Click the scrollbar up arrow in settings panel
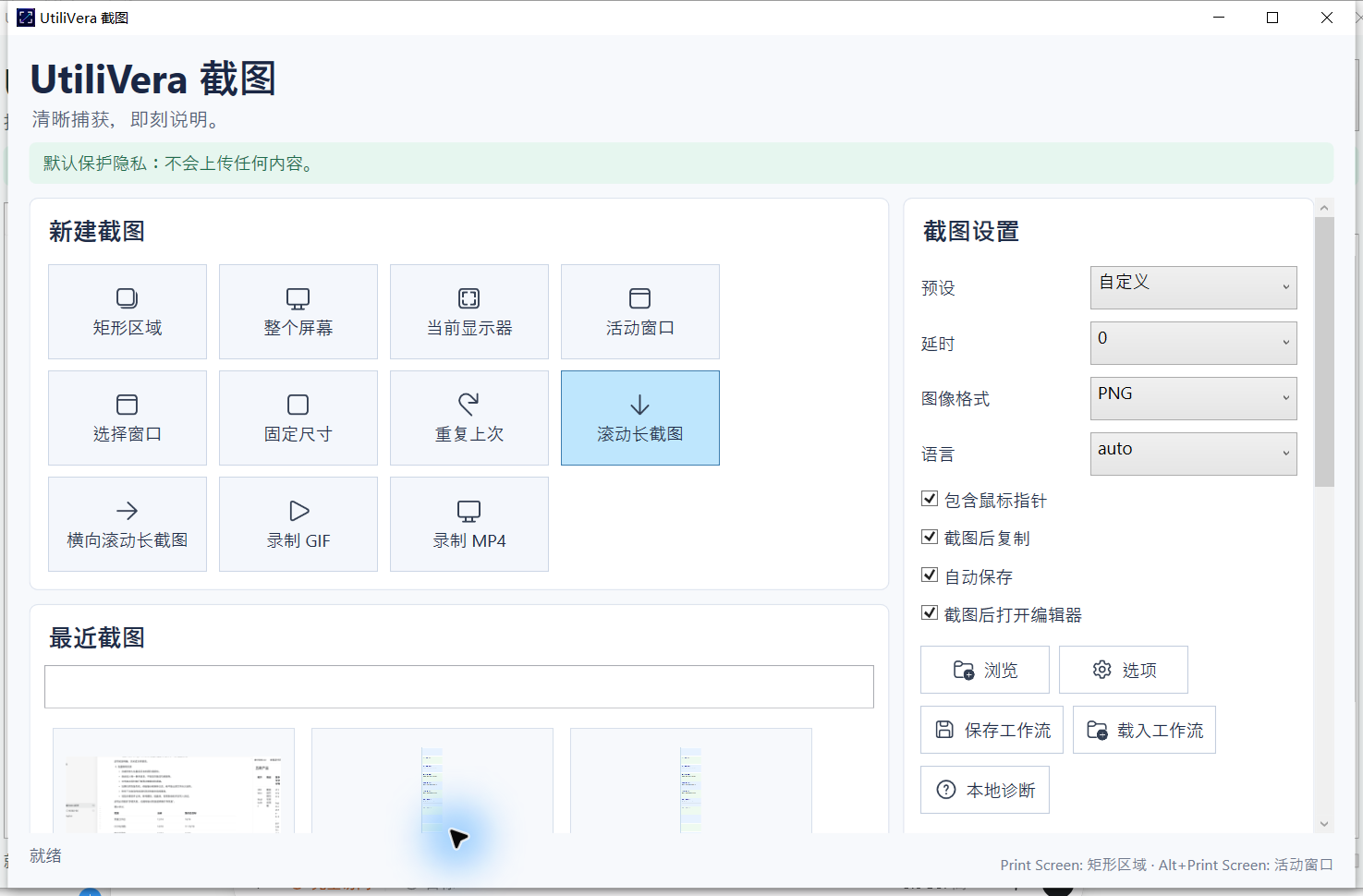This screenshot has height=896, width=1363. click(1324, 208)
